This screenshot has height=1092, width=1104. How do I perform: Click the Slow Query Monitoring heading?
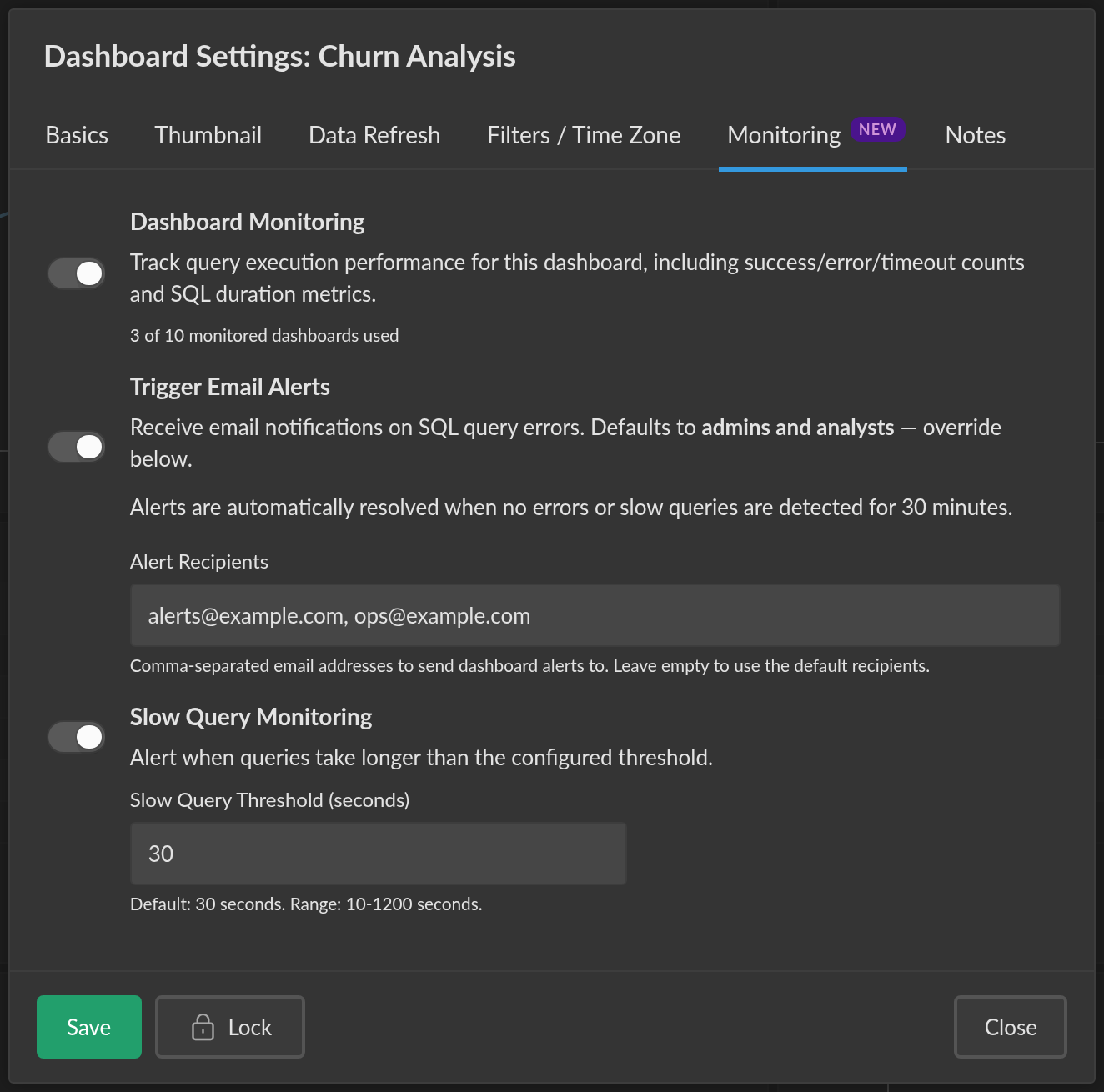coord(251,717)
